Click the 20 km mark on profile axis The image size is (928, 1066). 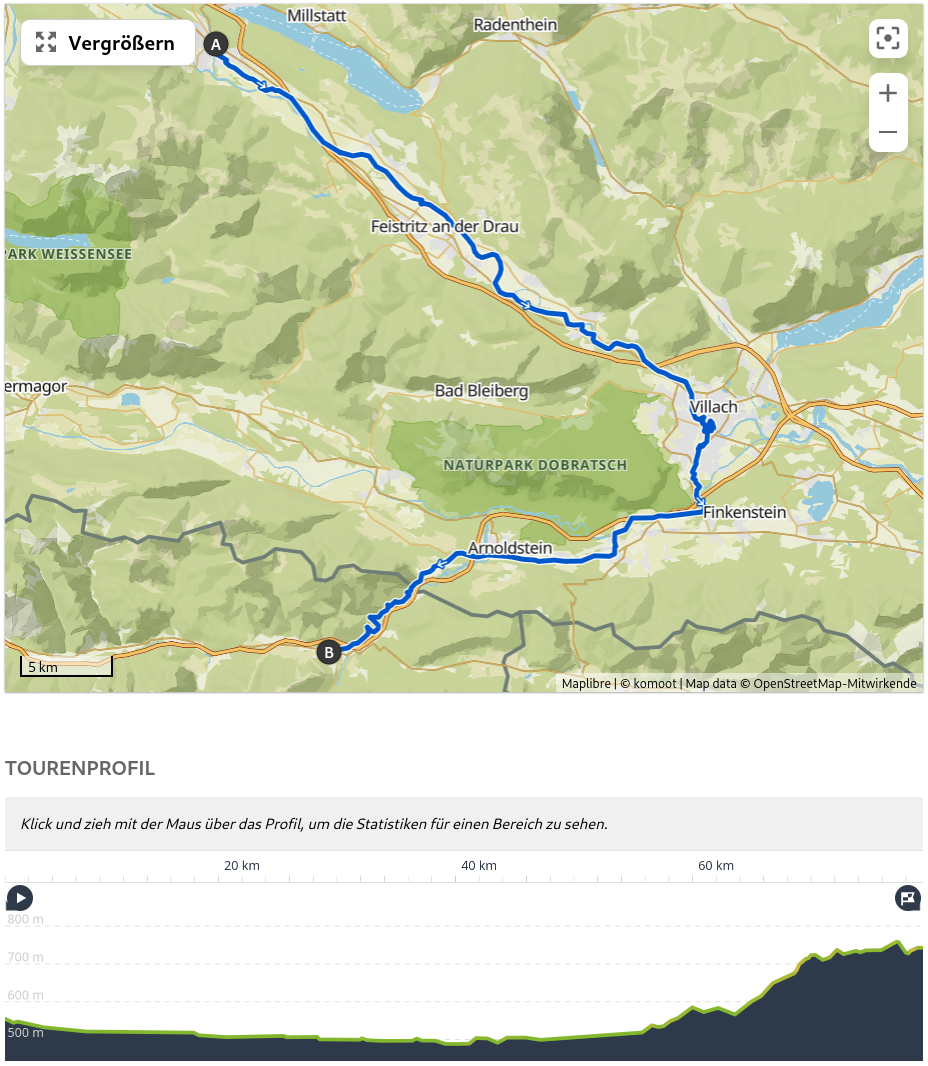point(242,865)
